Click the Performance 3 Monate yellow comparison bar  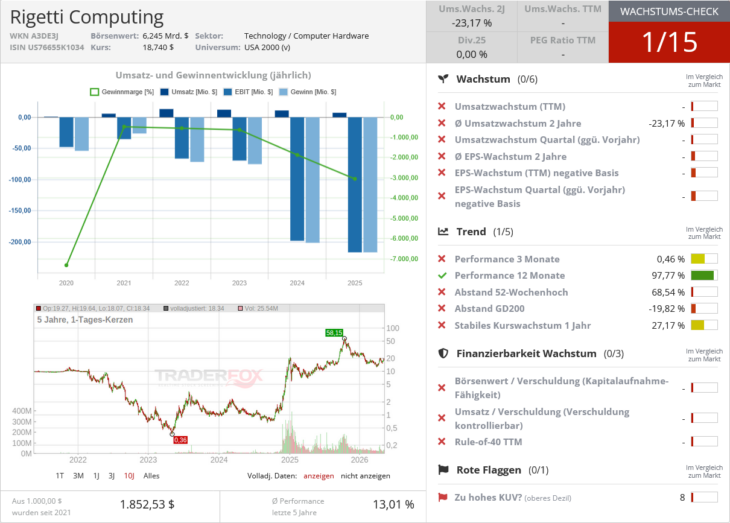click(704, 258)
